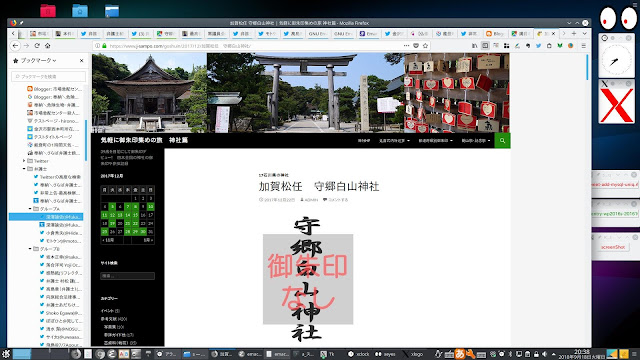The width and height of the screenshot is (640, 360).
Task: Go to previous month « 11月
Action: tap(108, 240)
